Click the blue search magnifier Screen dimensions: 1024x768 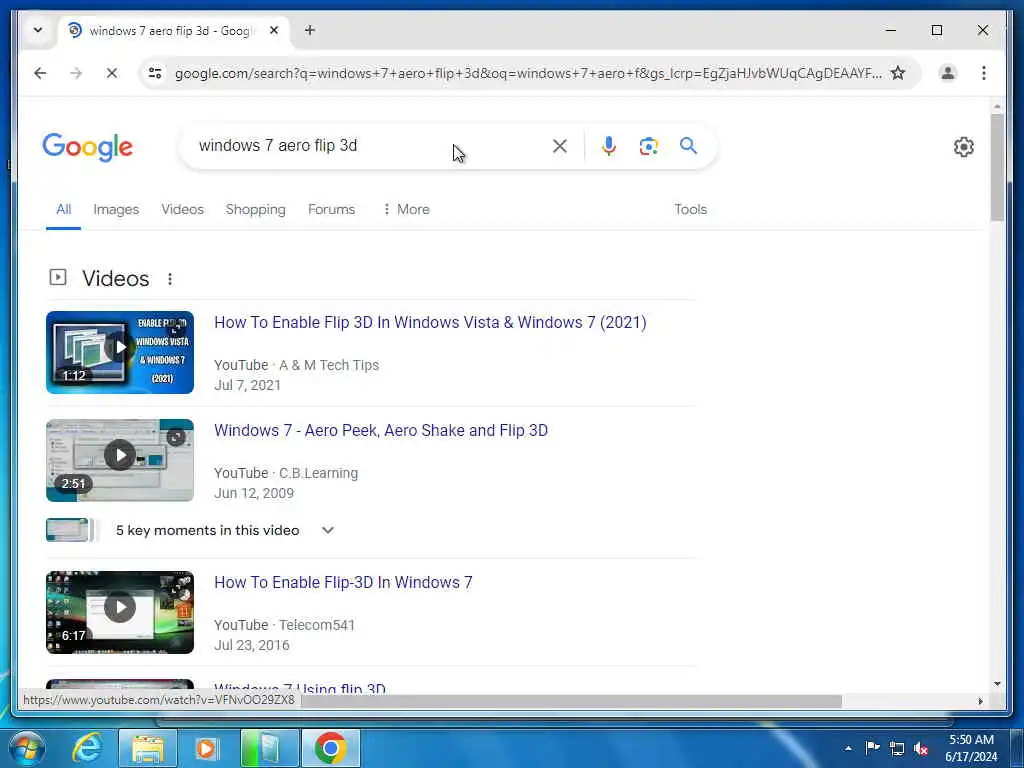click(688, 145)
